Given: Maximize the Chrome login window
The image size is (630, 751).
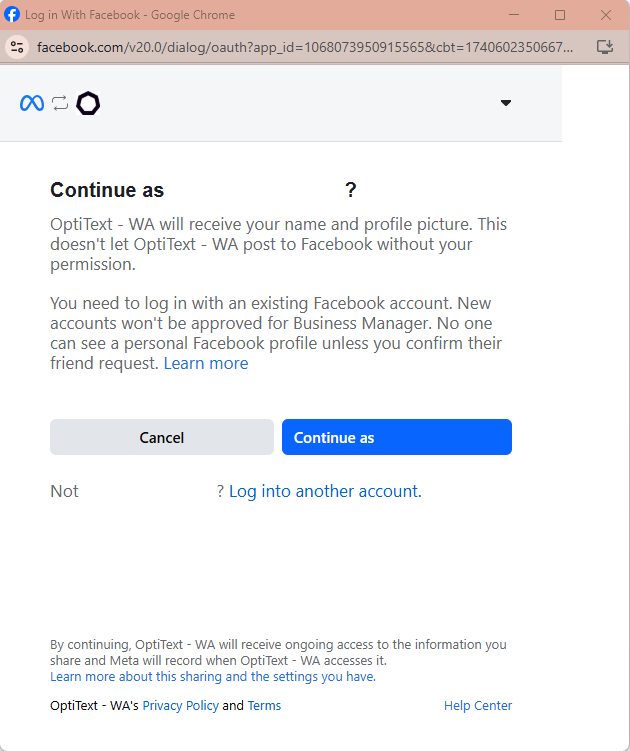Looking at the screenshot, I should coord(560,15).
